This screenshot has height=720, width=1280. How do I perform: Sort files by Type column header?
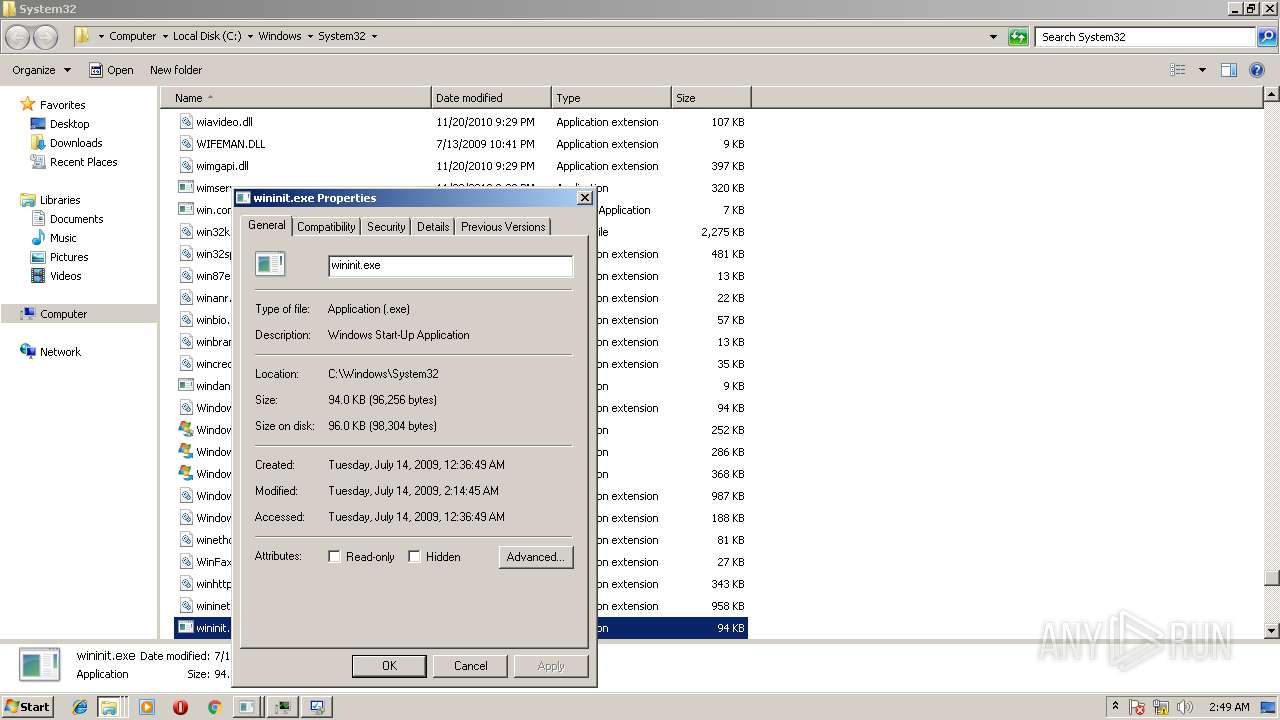pos(611,98)
